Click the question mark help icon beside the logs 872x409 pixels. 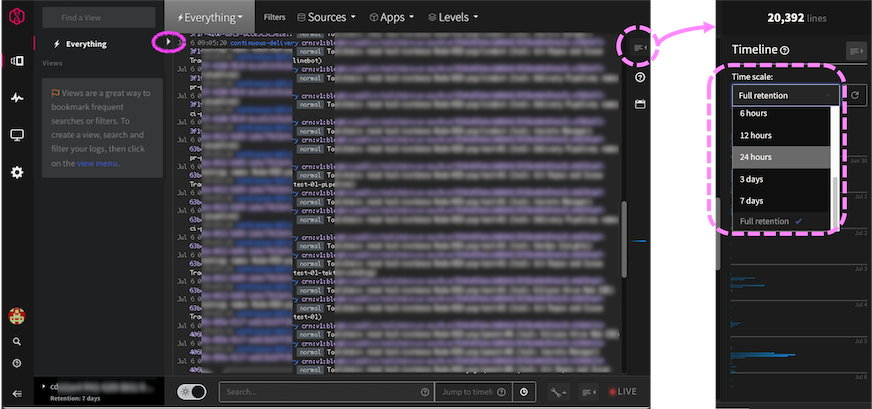click(x=640, y=77)
